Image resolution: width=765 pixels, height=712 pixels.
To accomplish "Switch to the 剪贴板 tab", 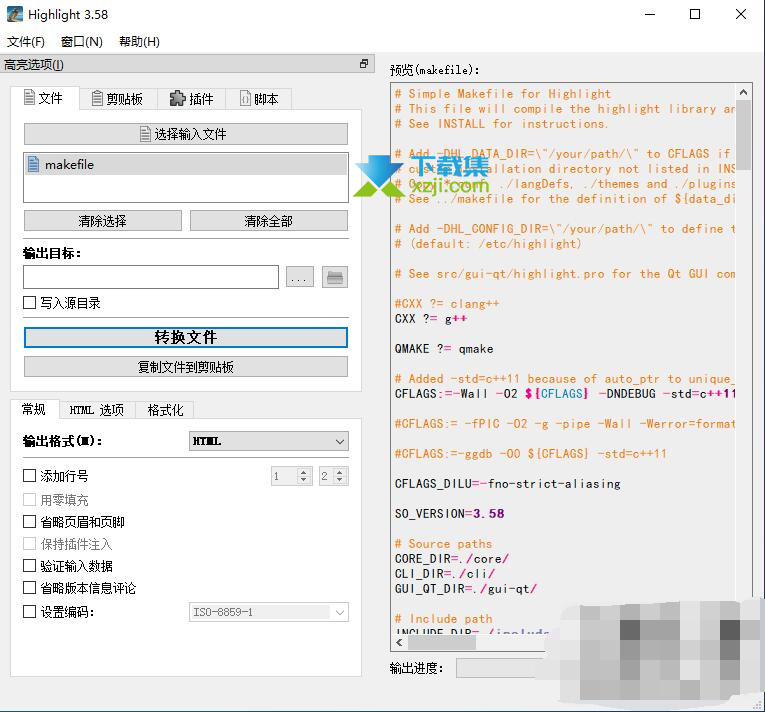I will pos(118,99).
